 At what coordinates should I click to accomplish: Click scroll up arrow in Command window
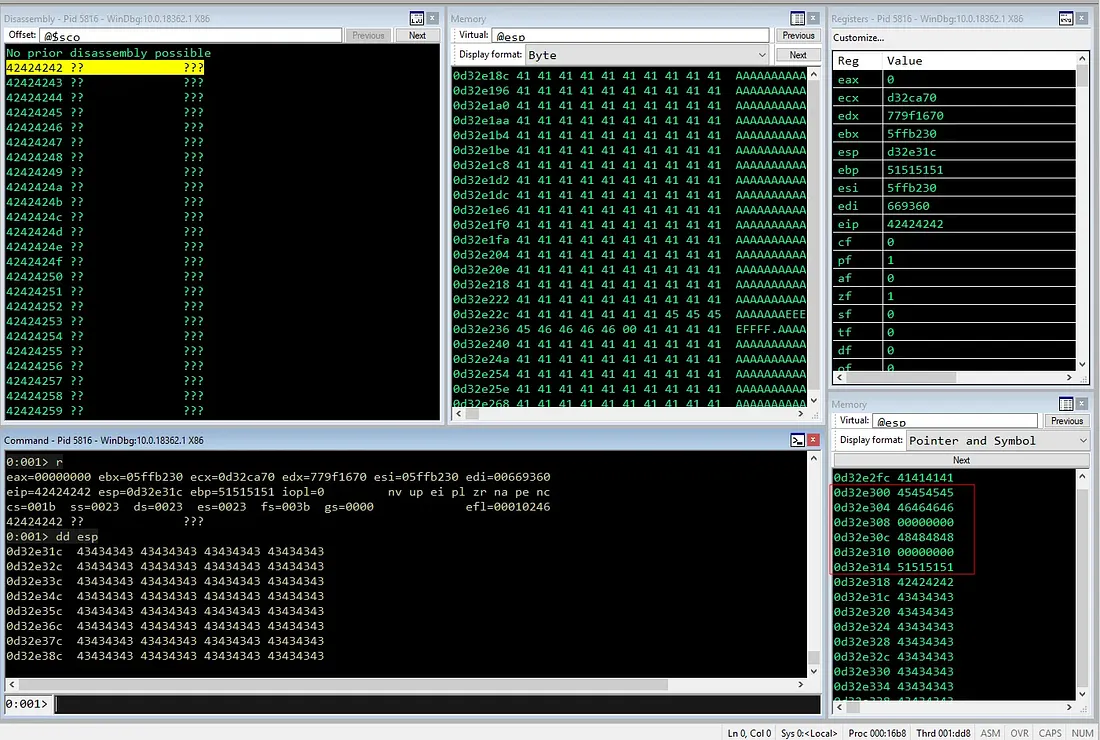814,458
